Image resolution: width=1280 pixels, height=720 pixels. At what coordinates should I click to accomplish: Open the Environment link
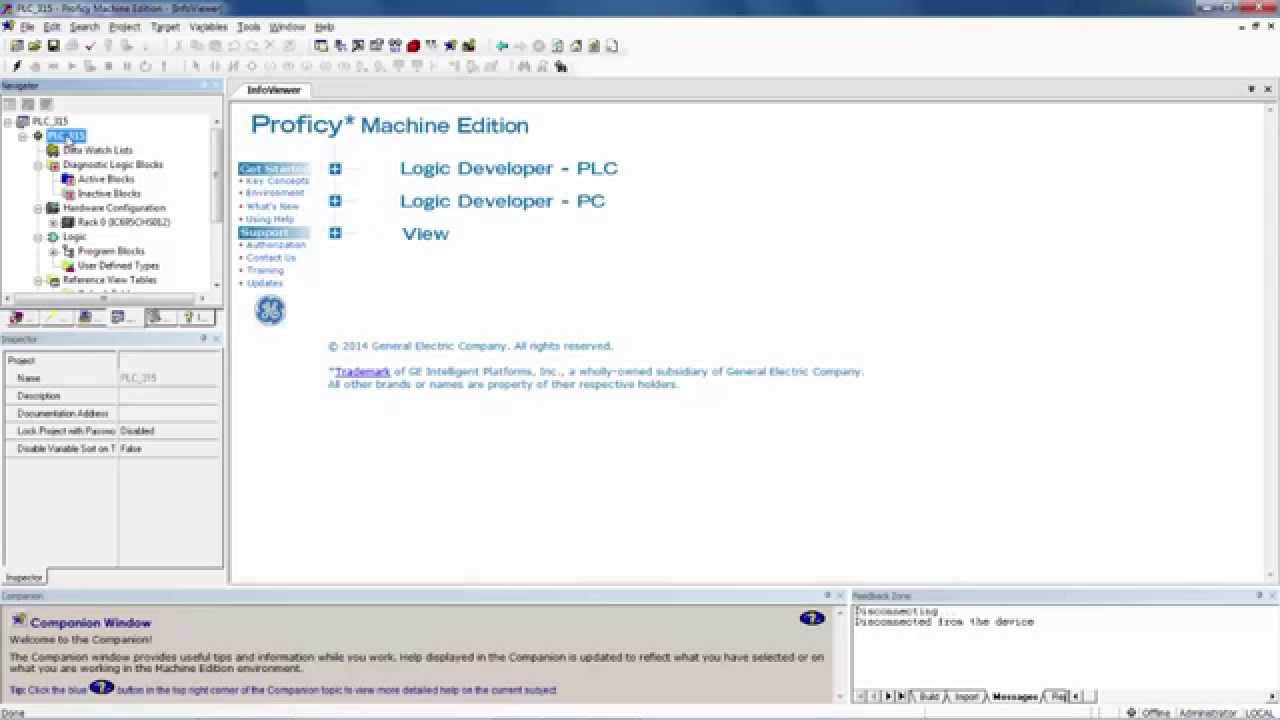coord(275,193)
